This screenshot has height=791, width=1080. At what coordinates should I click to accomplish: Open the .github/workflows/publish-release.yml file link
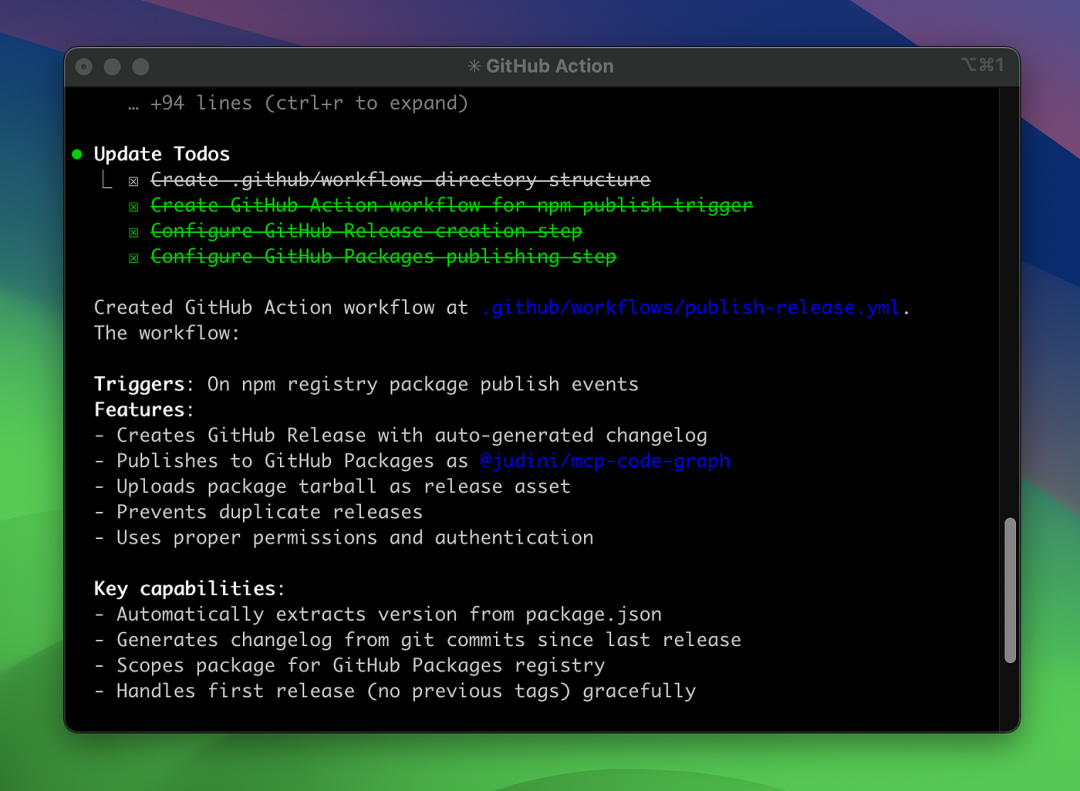pyautogui.click(x=690, y=308)
